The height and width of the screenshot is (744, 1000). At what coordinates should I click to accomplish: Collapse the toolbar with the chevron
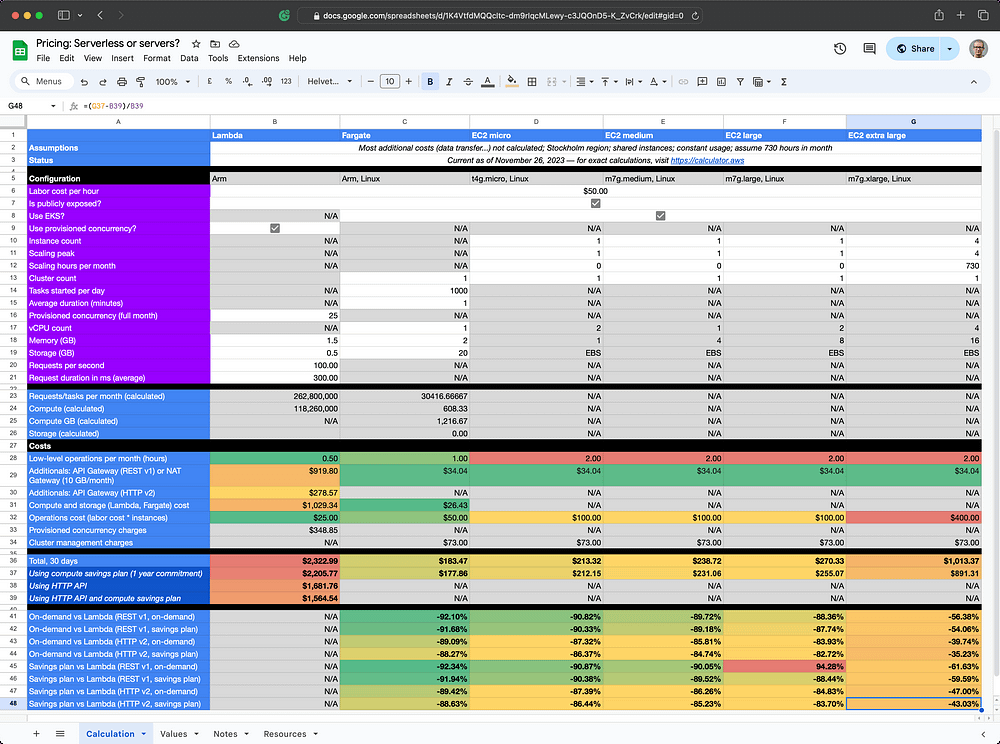pyautogui.click(x=974, y=82)
